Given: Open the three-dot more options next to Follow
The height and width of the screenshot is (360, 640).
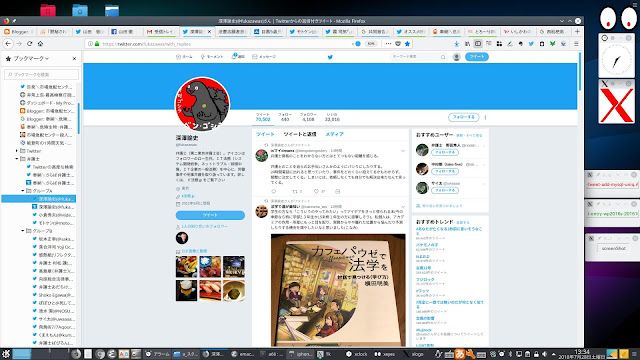Looking at the screenshot, I should pyautogui.click(x=485, y=117).
